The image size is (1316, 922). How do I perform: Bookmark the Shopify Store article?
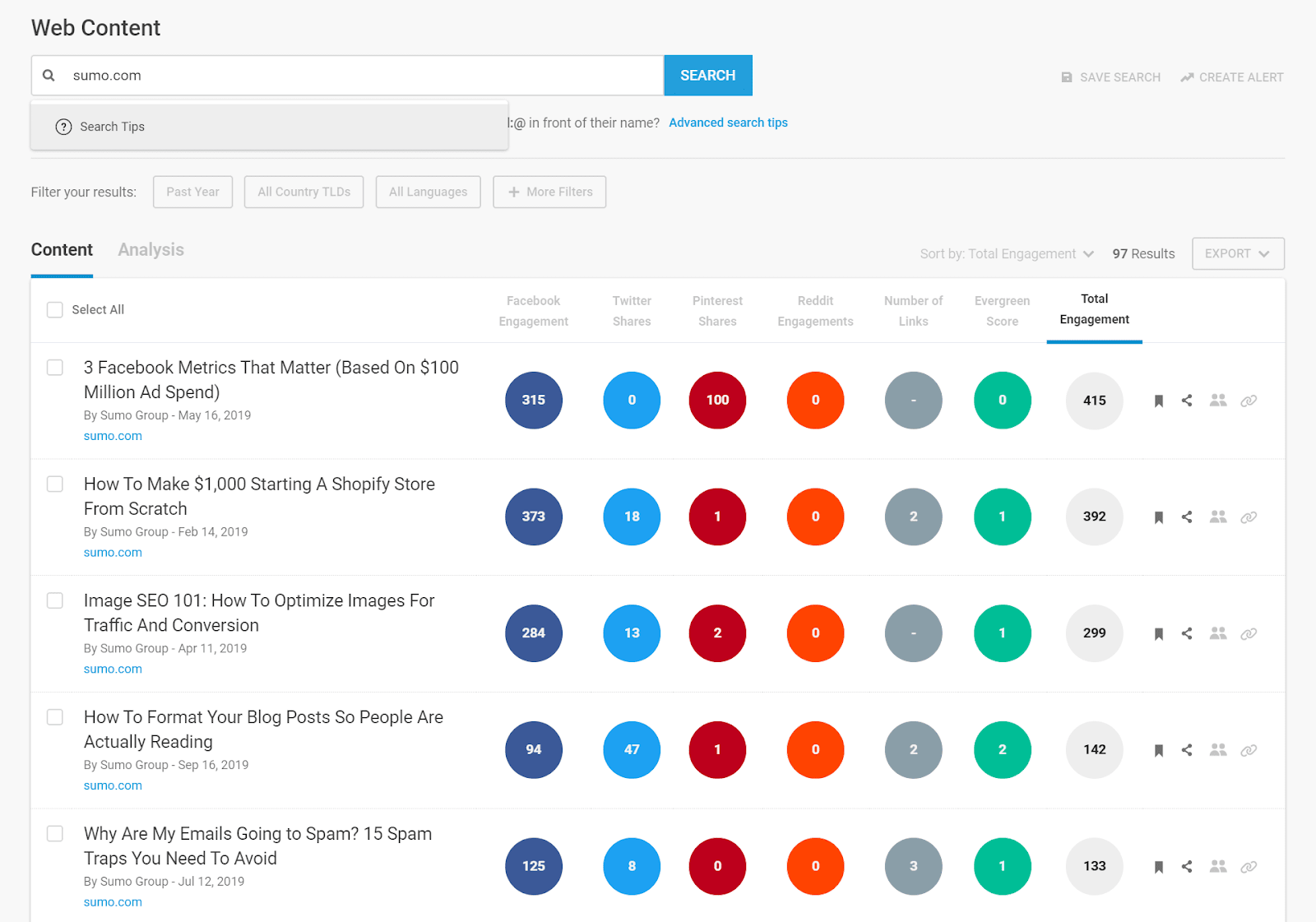(1158, 517)
